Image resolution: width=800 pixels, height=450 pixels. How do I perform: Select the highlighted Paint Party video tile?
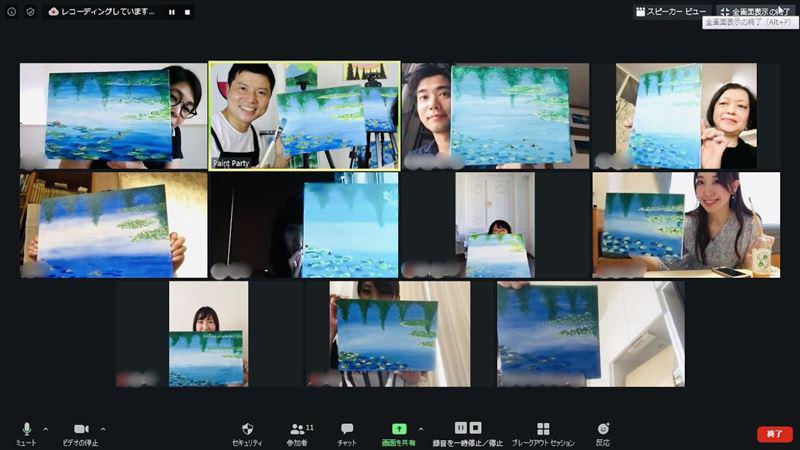pos(304,116)
